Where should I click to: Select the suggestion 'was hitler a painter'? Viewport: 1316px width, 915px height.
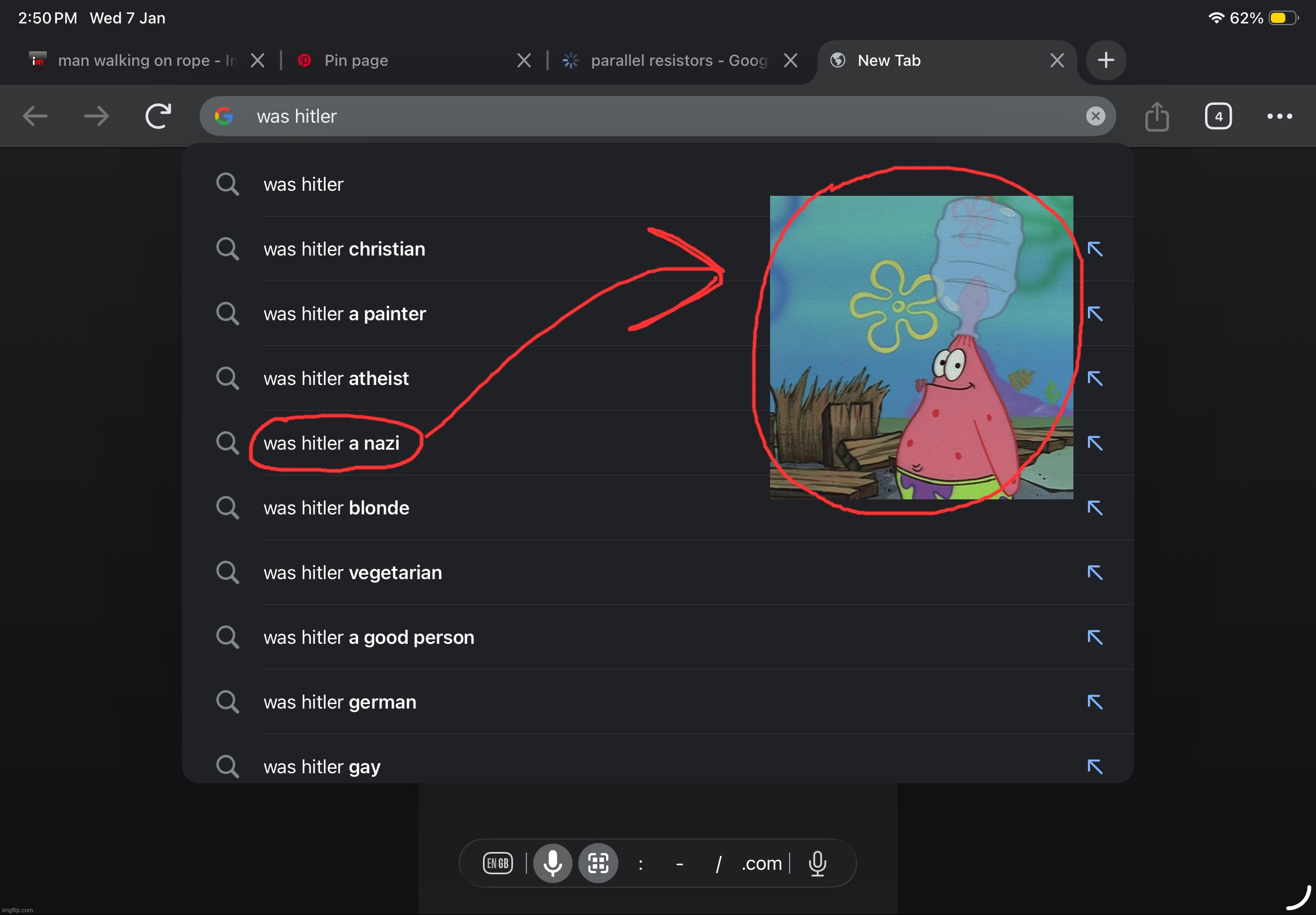click(x=344, y=314)
